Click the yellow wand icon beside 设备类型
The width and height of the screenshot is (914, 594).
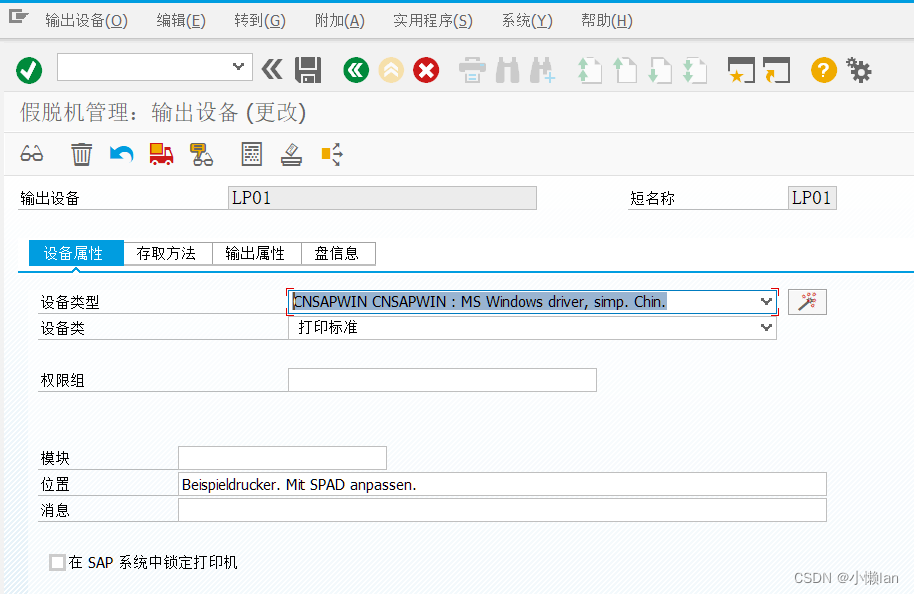click(x=807, y=301)
